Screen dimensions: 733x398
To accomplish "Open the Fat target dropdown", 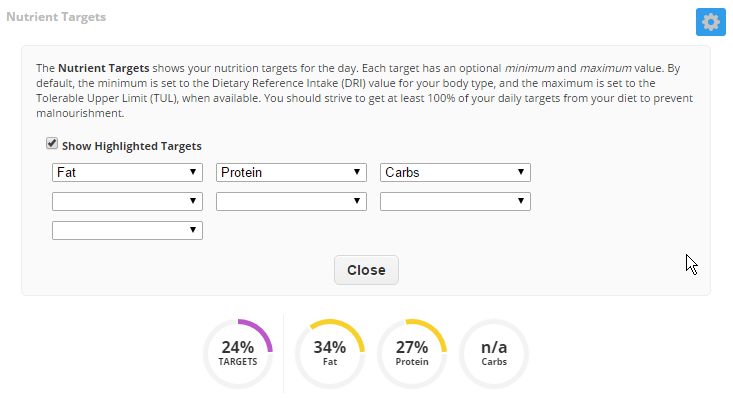I will click(x=127, y=173).
